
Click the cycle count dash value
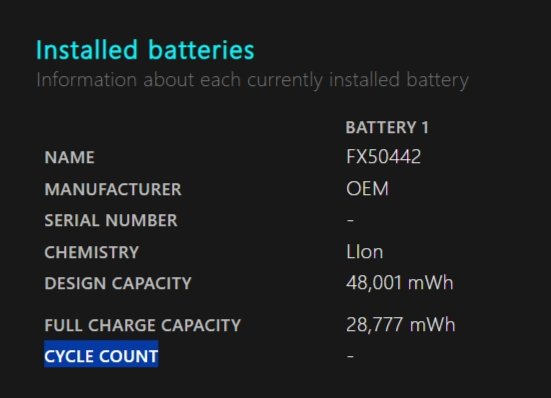click(350, 356)
